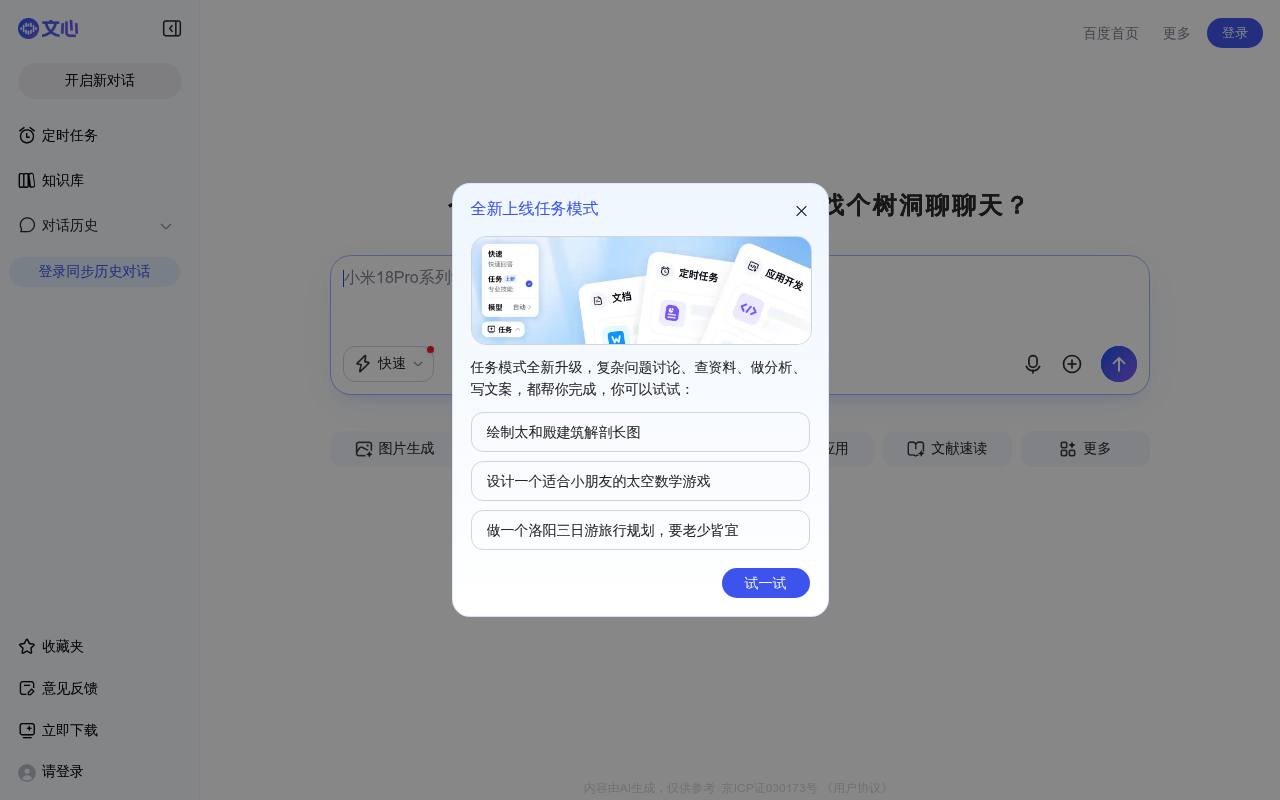Choose the 设计一个适合小朋友的太空数学游戏 suggestion
Image resolution: width=1280 pixels, height=800 pixels.
pyautogui.click(x=640, y=481)
